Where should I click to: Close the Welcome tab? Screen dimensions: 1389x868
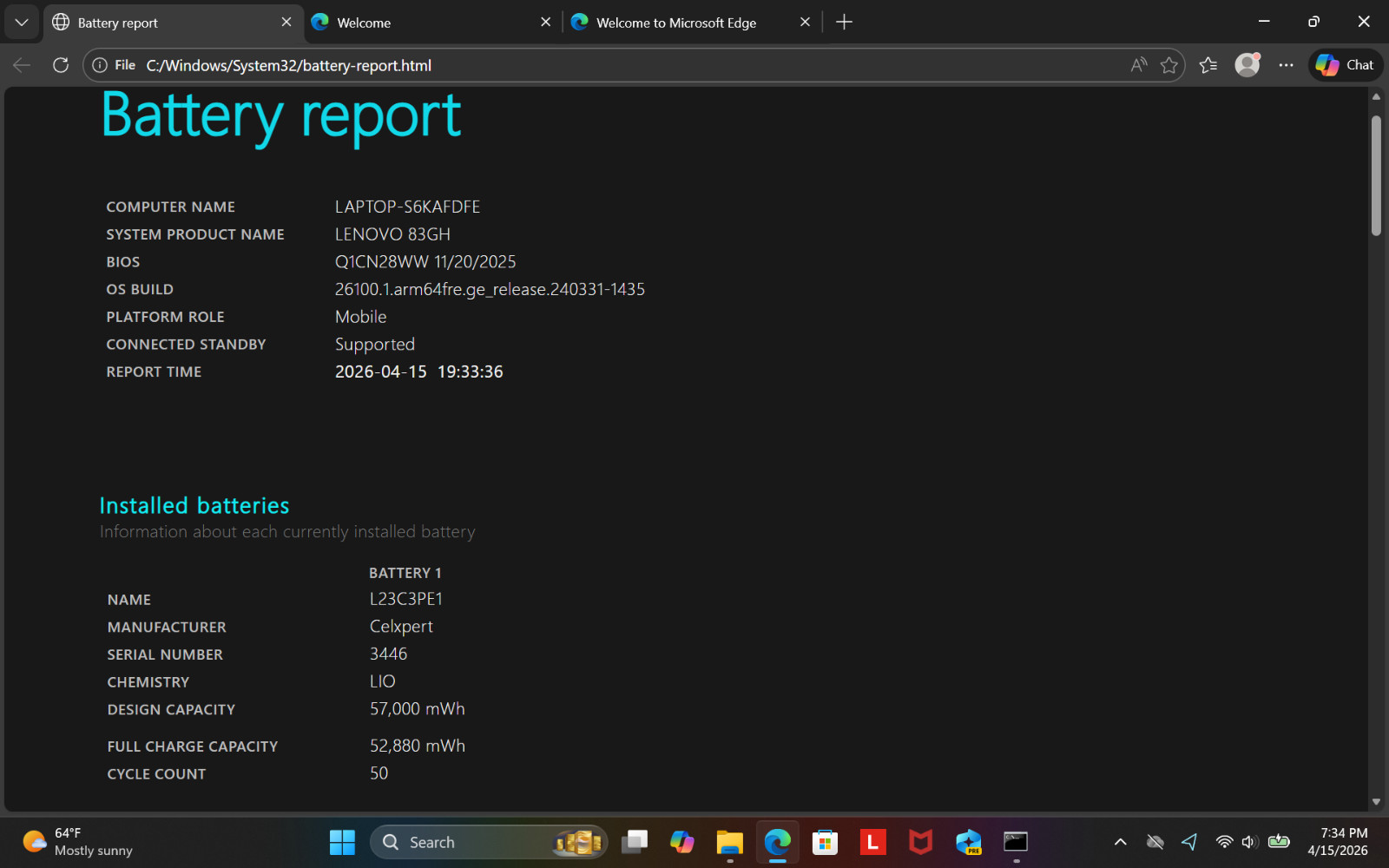click(545, 23)
